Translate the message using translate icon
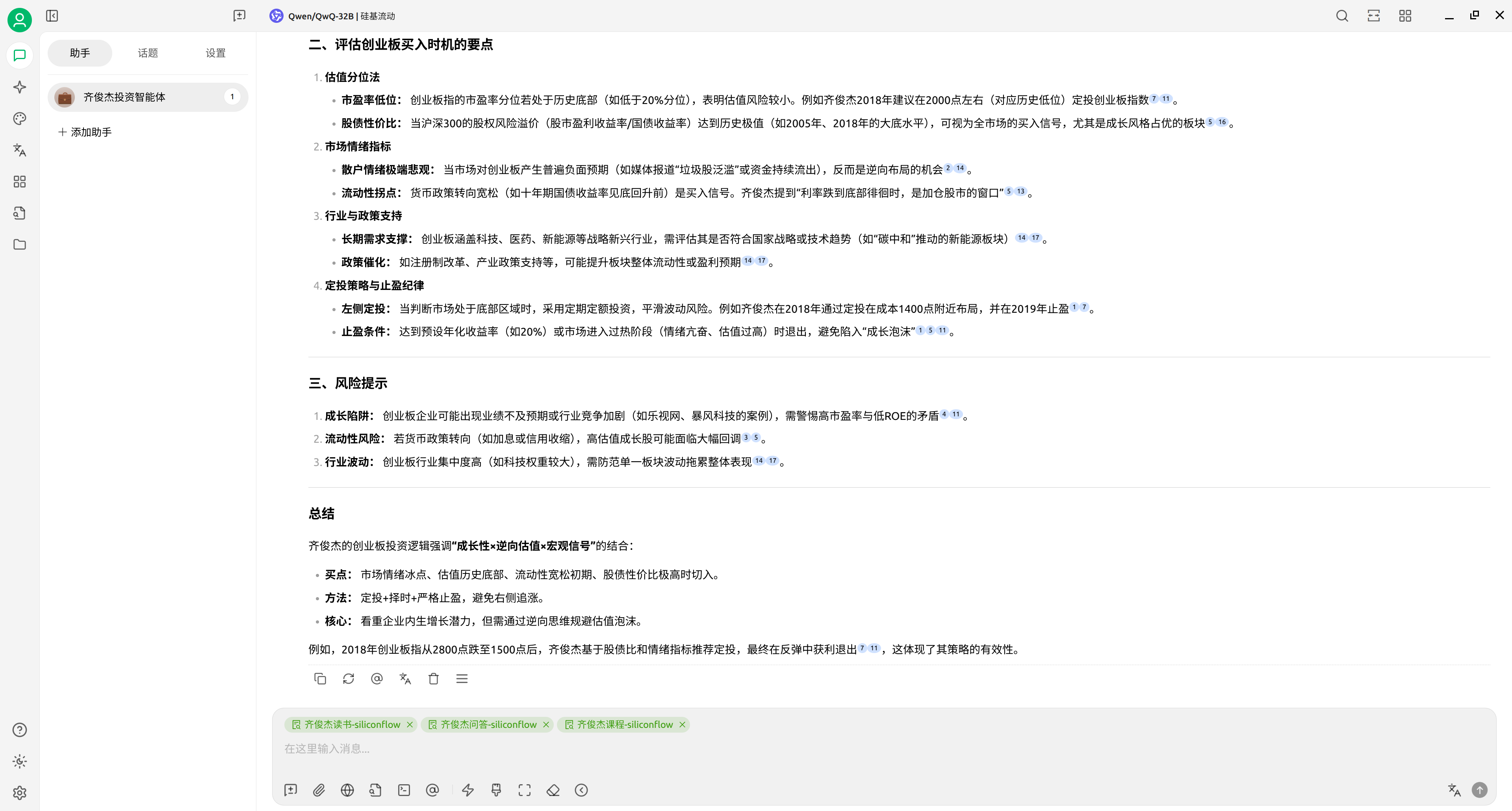This screenshot has width=1512, height=811. tap(405, 678)
